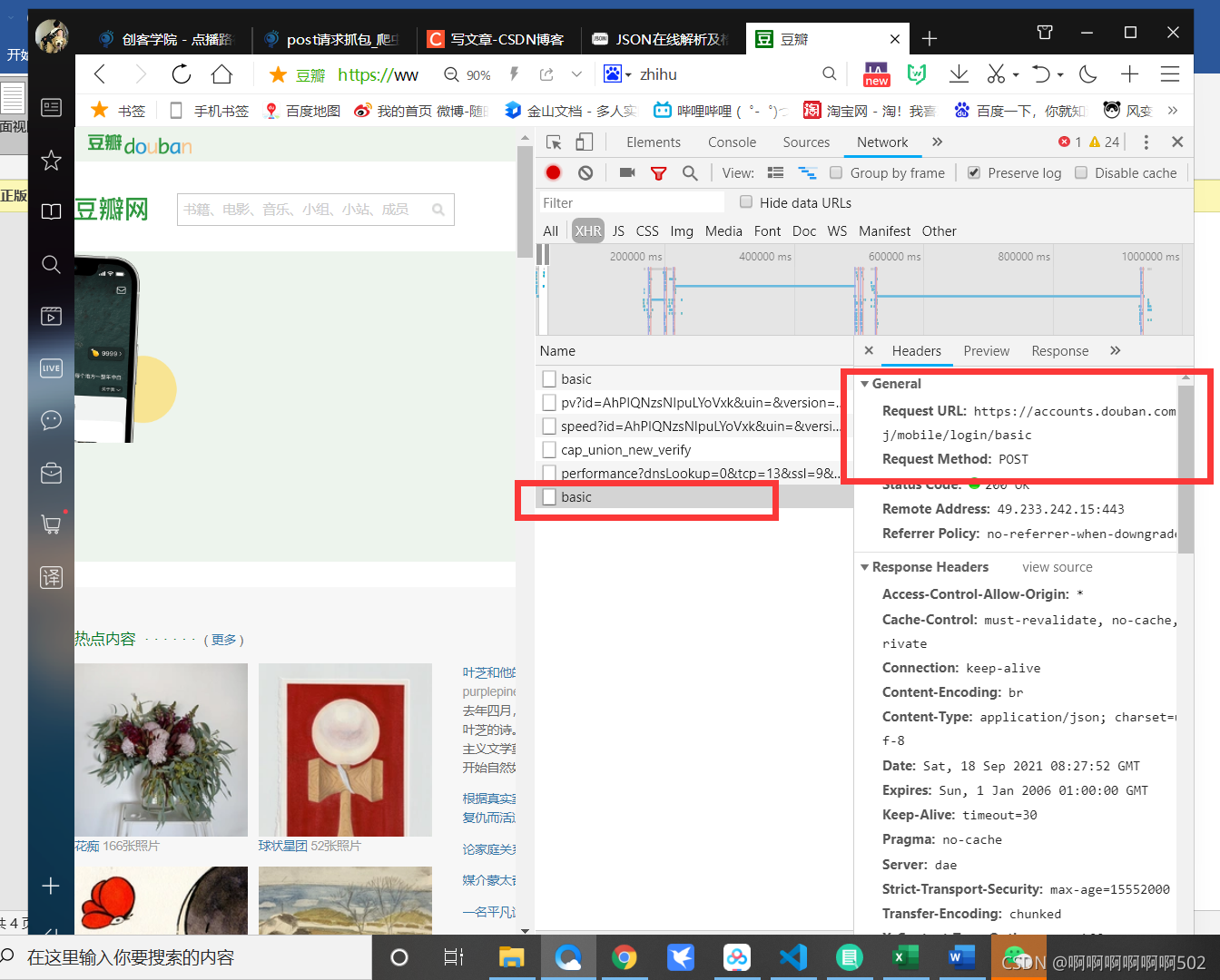Enable the Disable cache checkbox
The width and height of the screenshot is (1220, 980).
click(1081, 172)
